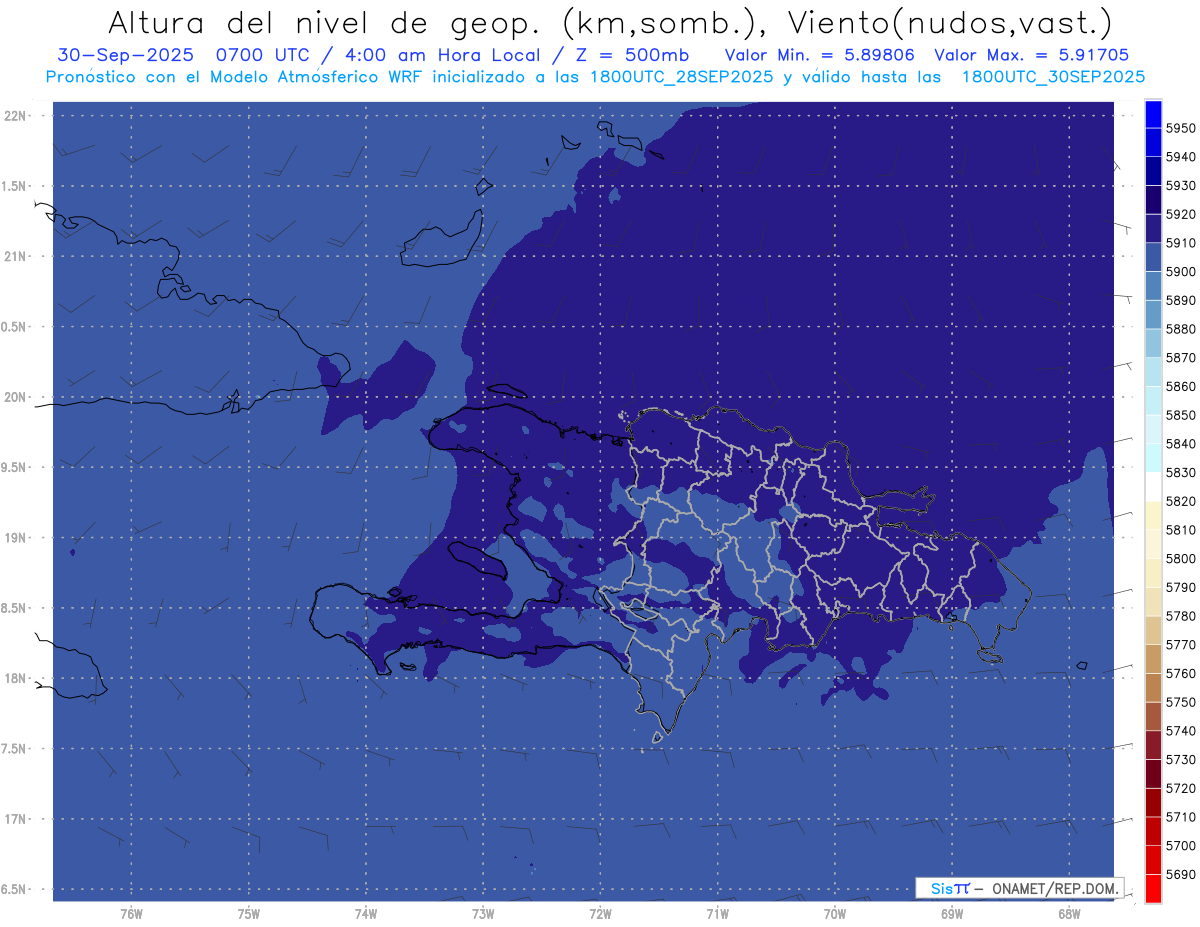
Task: Click the legend value "5790"
Action: click(x=1180, y=587)
